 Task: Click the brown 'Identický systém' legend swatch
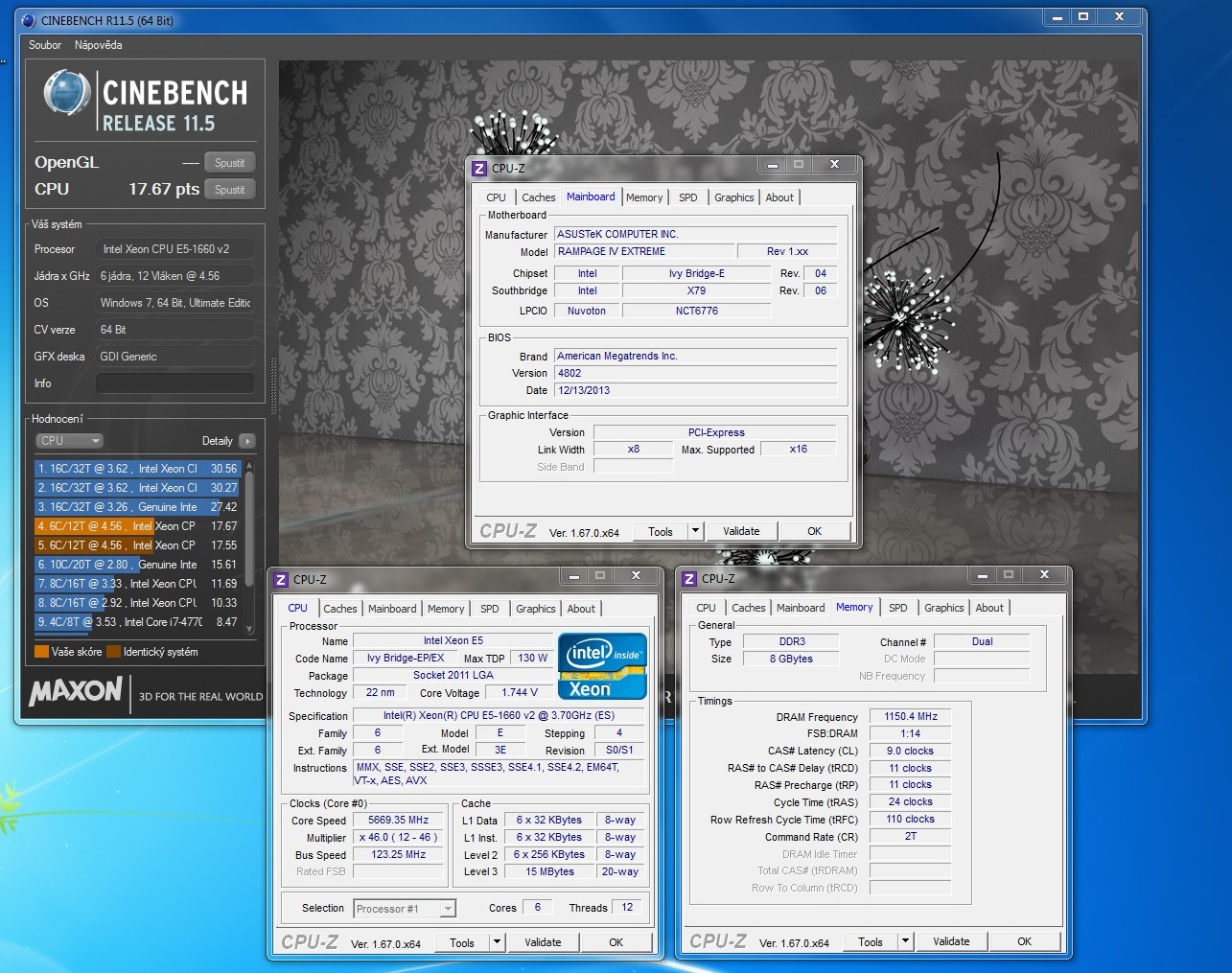(x=113, y=652)
